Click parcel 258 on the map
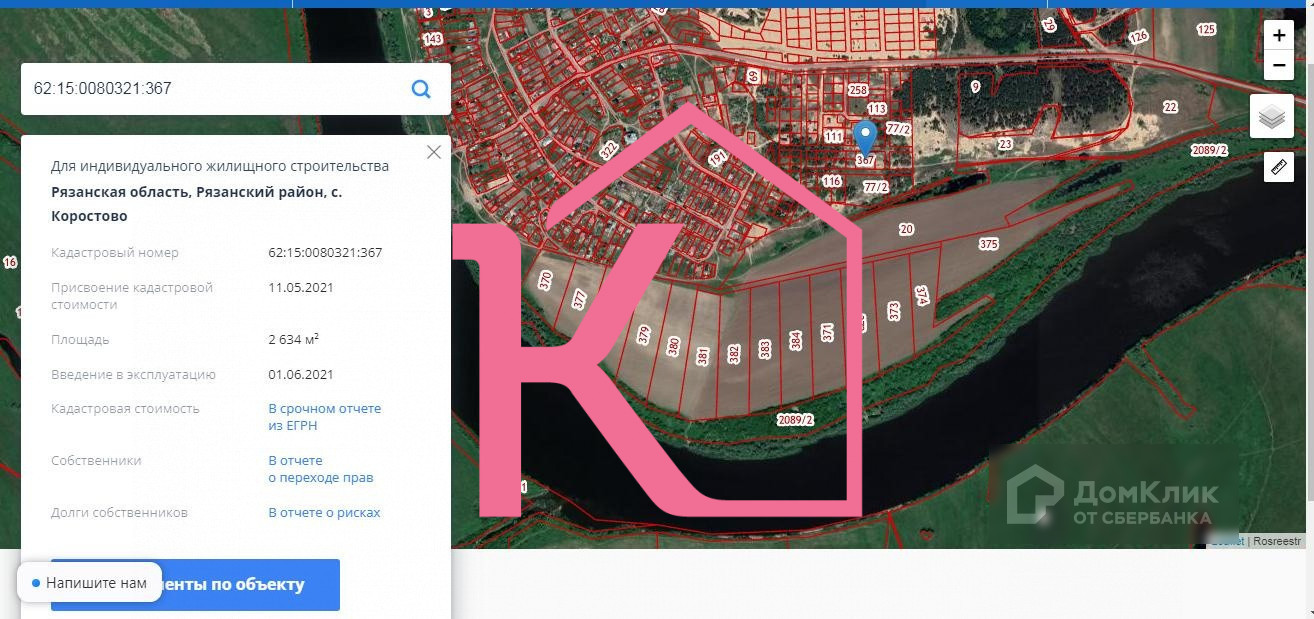The height and width of the screenshot is (619, 1314). (857, 90)
